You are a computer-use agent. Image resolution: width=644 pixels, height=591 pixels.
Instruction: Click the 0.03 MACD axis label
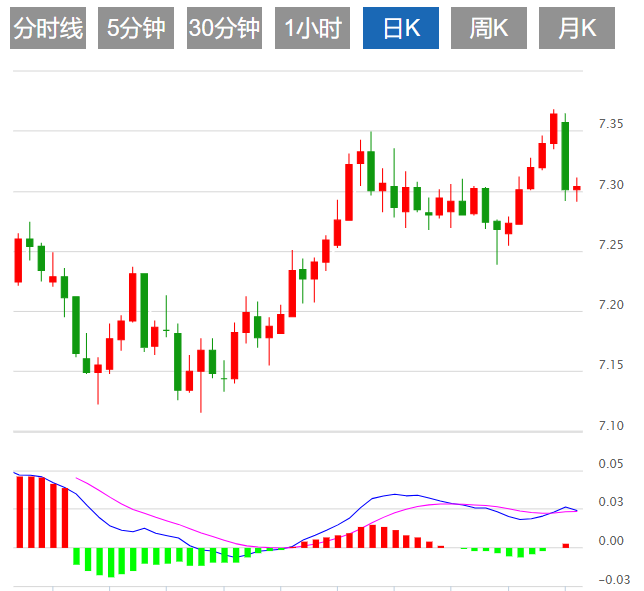coord(611,502)
